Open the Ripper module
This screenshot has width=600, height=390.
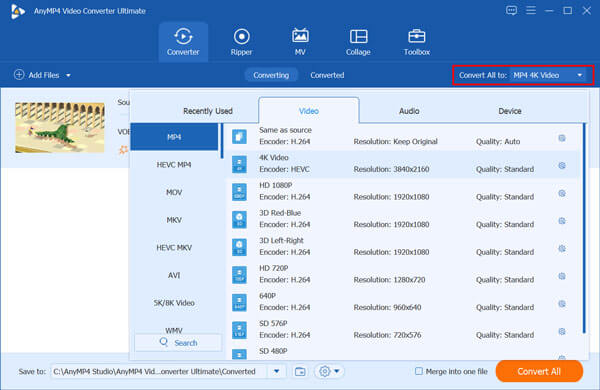[241, 42]
